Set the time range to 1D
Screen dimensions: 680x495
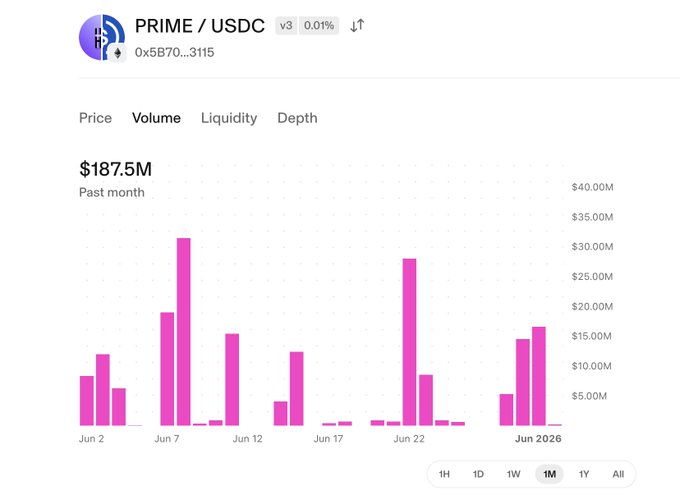click(x=478, y=474)
